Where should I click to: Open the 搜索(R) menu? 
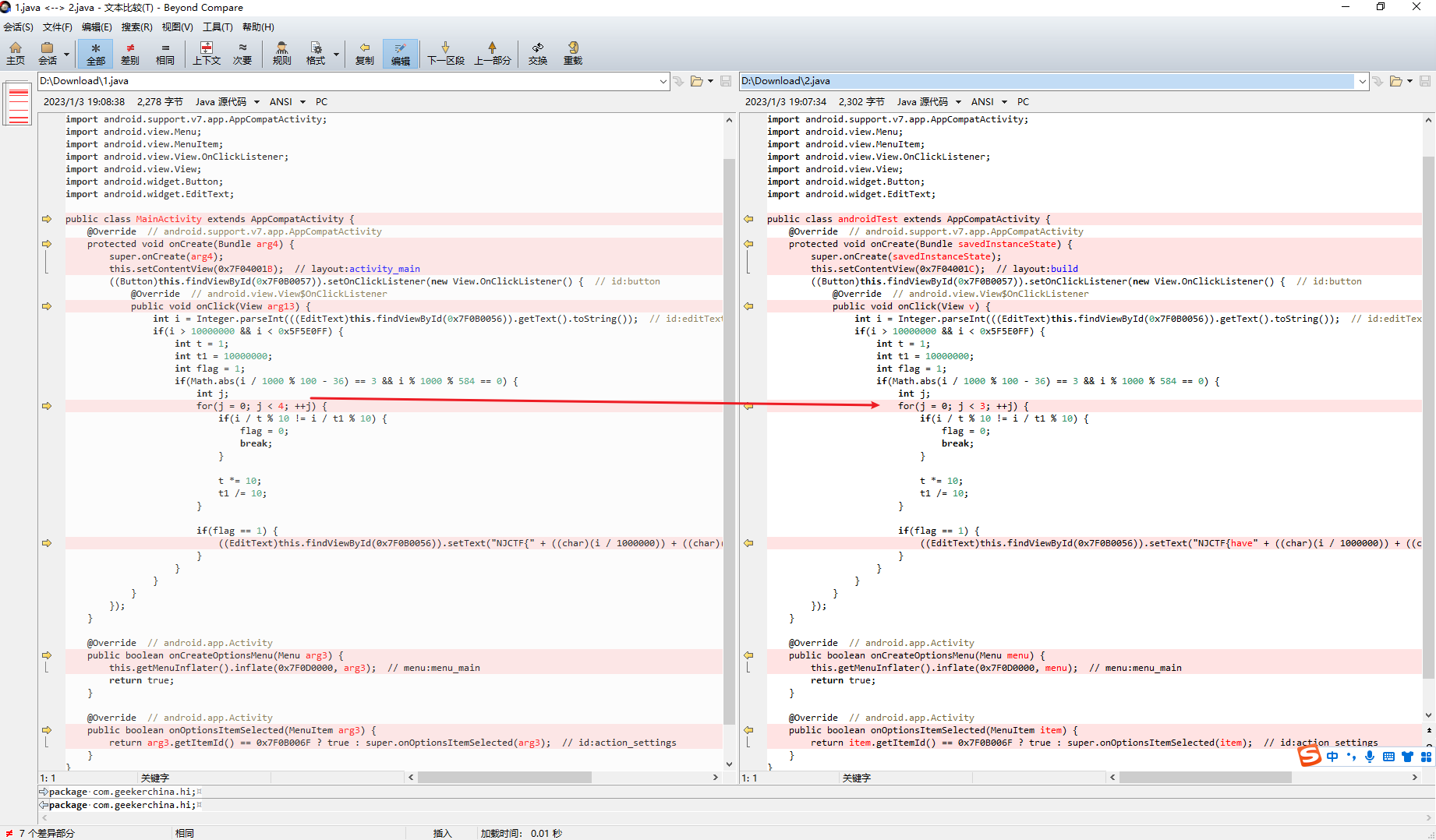coord(136,26)
